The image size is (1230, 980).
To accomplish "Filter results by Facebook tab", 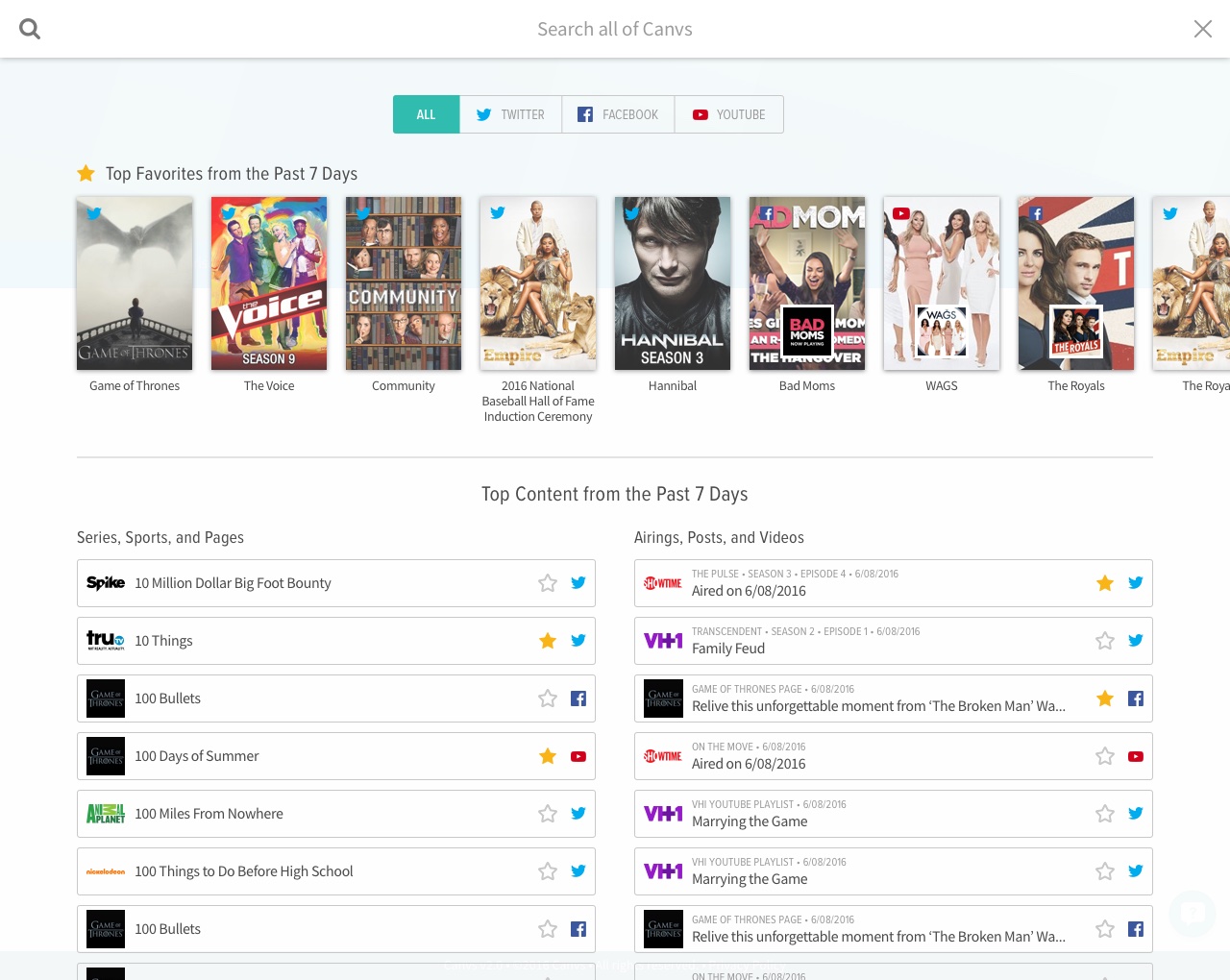I will coord(618,114).
